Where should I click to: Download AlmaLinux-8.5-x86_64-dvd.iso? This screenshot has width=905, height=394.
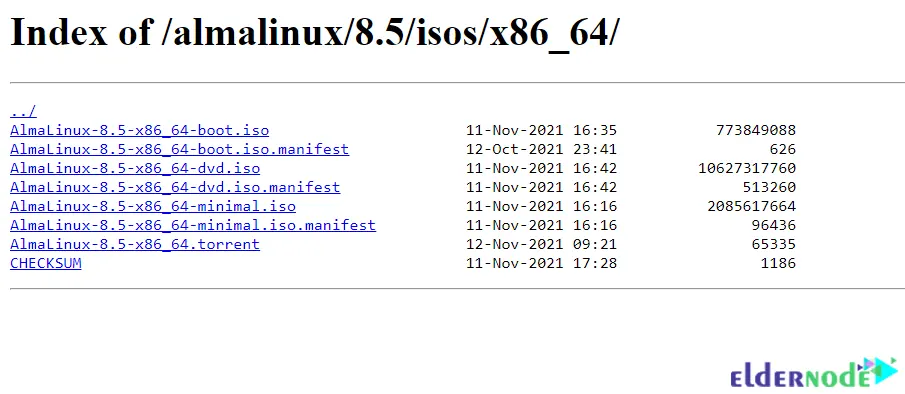tap(135, 168)
